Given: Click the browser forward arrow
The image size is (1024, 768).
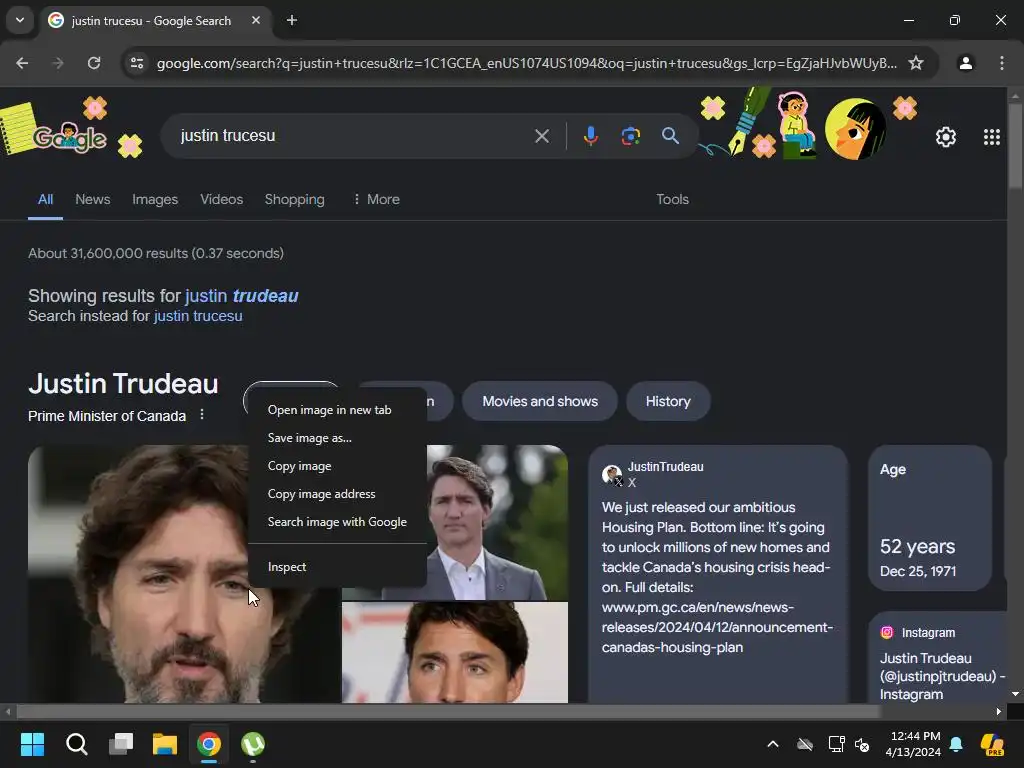Looking at the screenshot, I should 58,63.
